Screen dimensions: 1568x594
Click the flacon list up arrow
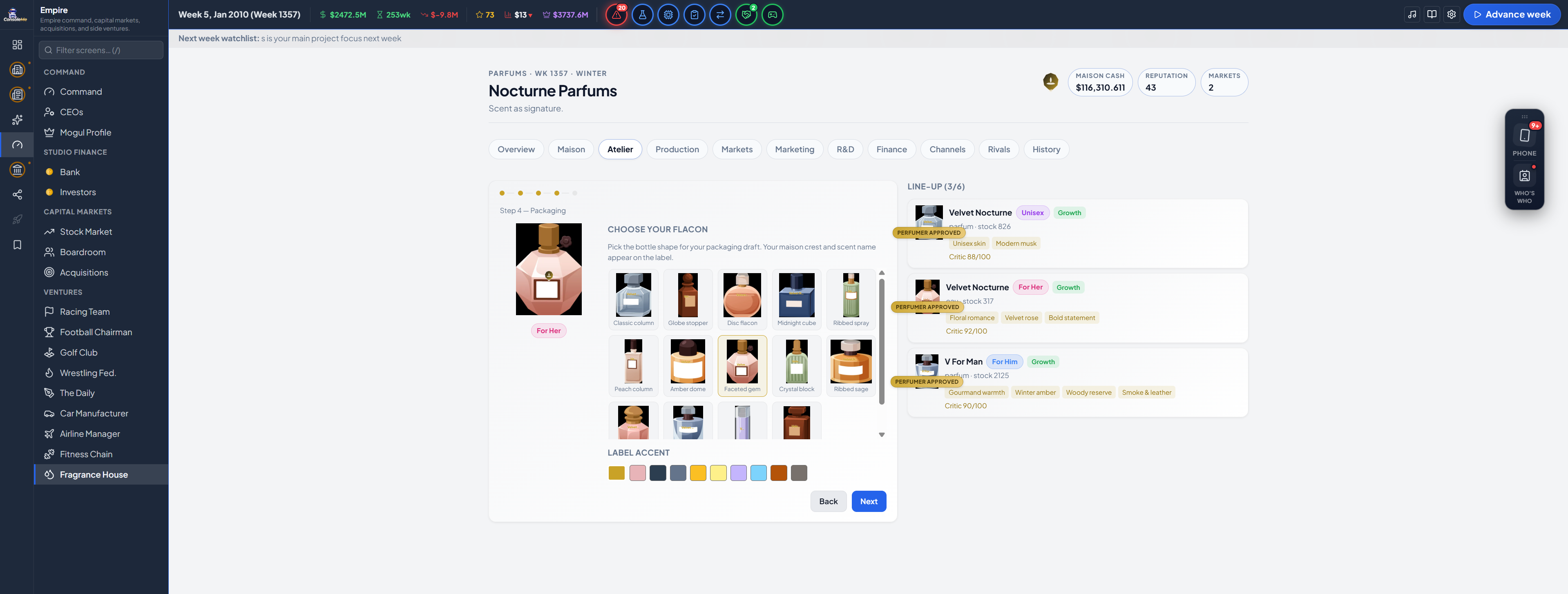coord(881,273)
